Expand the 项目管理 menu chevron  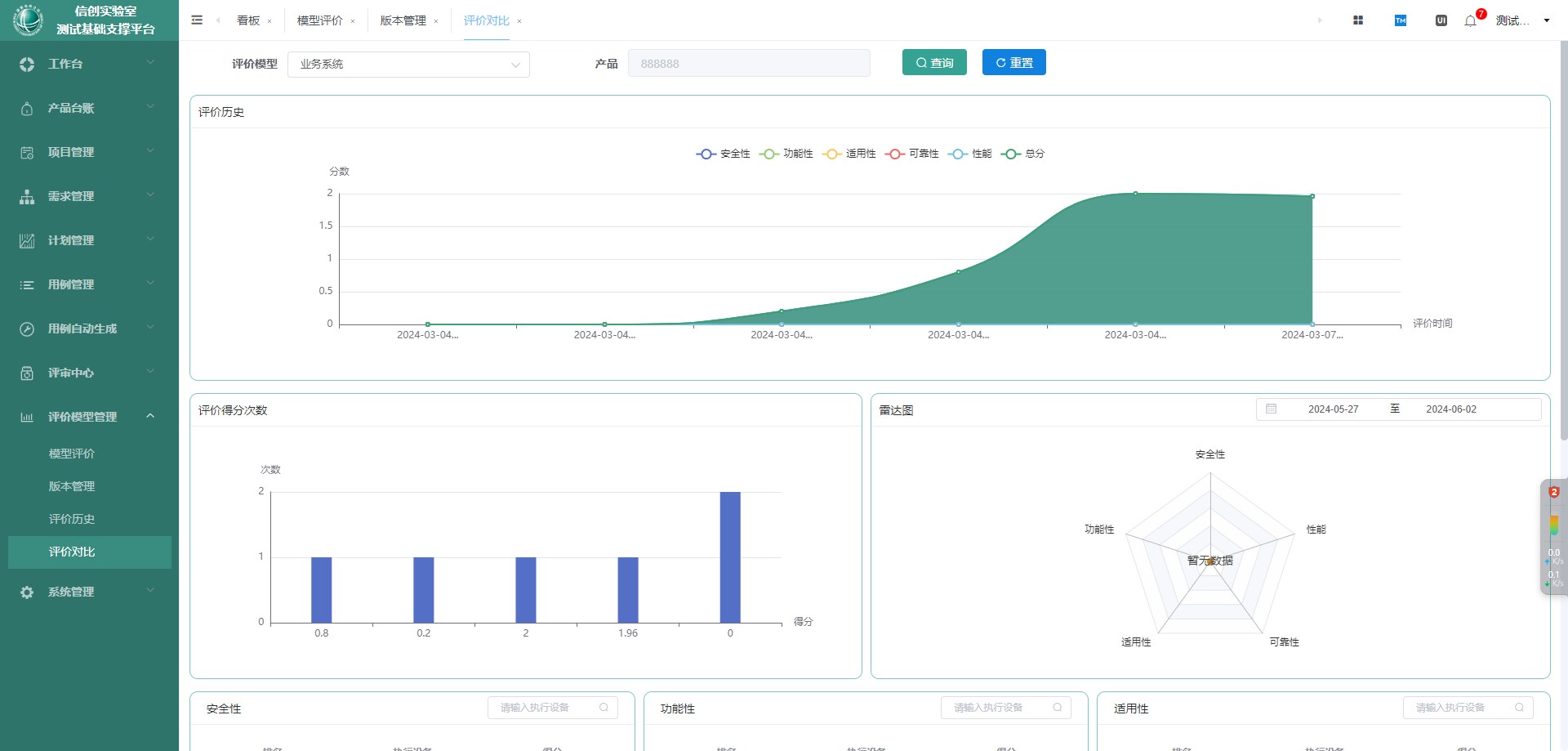(x=150, y=151)
